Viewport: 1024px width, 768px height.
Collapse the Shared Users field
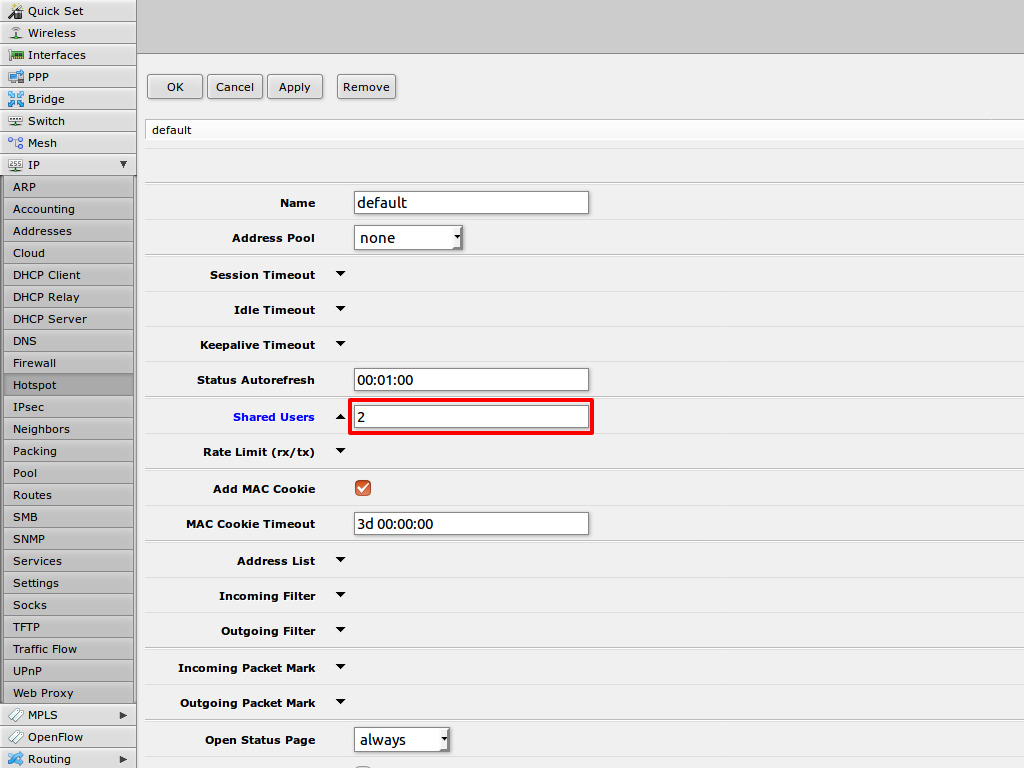[x=340, y=417]
